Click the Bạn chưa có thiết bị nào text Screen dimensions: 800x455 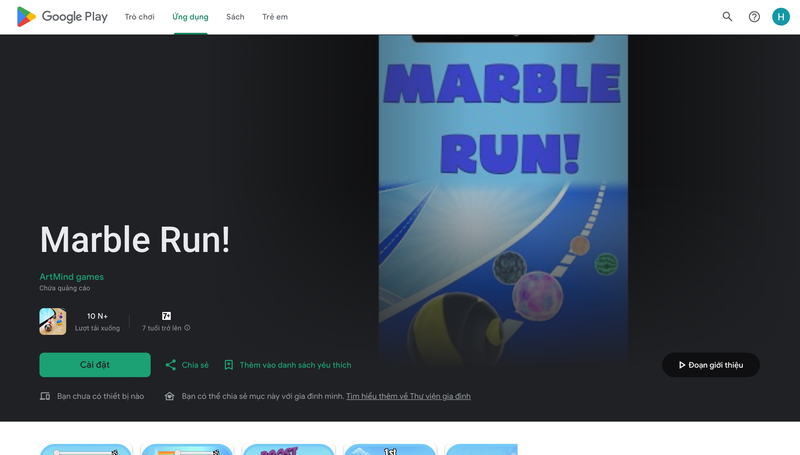coord(101,396)
